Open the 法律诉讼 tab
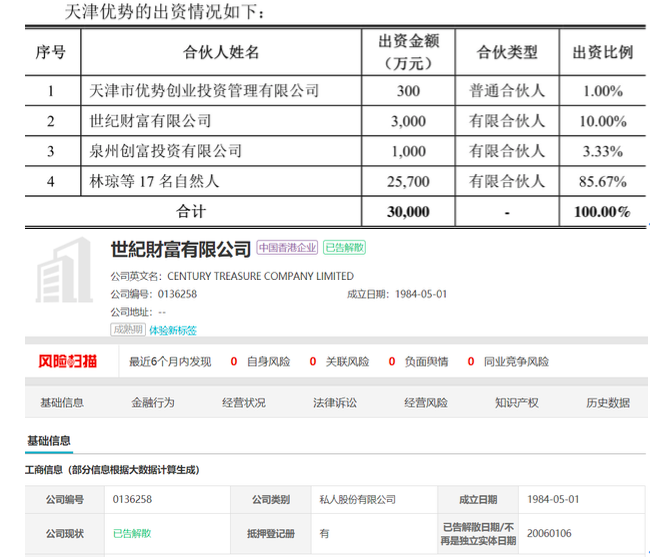 [x=335, y=403]
